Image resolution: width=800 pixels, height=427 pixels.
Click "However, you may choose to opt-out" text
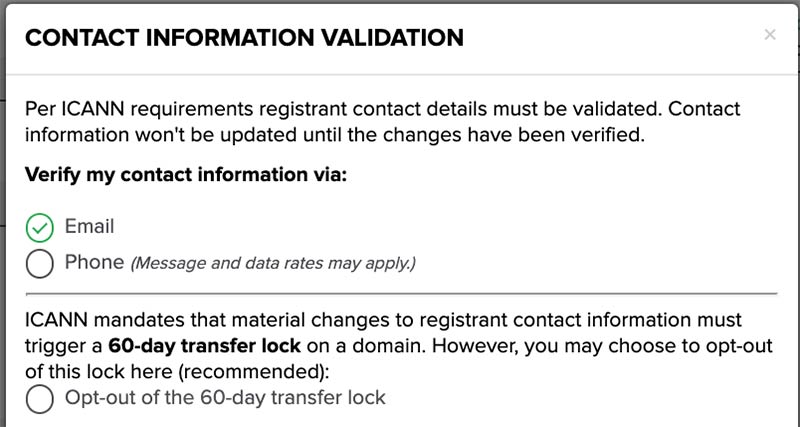click(603, 346)
